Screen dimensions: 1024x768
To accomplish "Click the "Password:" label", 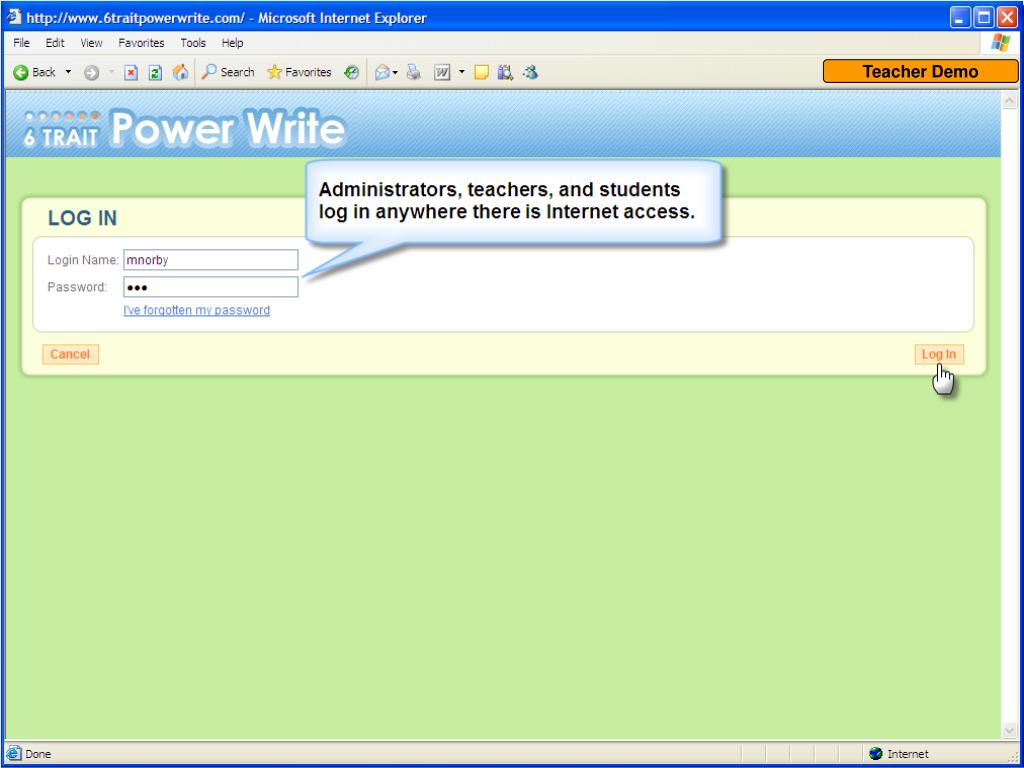I will click(x=77, y=287).
